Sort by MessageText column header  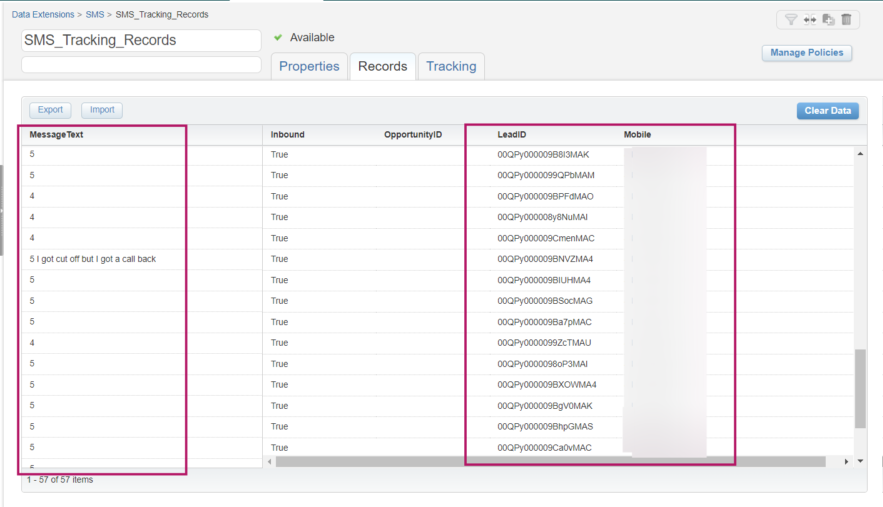tap(56, 135)
